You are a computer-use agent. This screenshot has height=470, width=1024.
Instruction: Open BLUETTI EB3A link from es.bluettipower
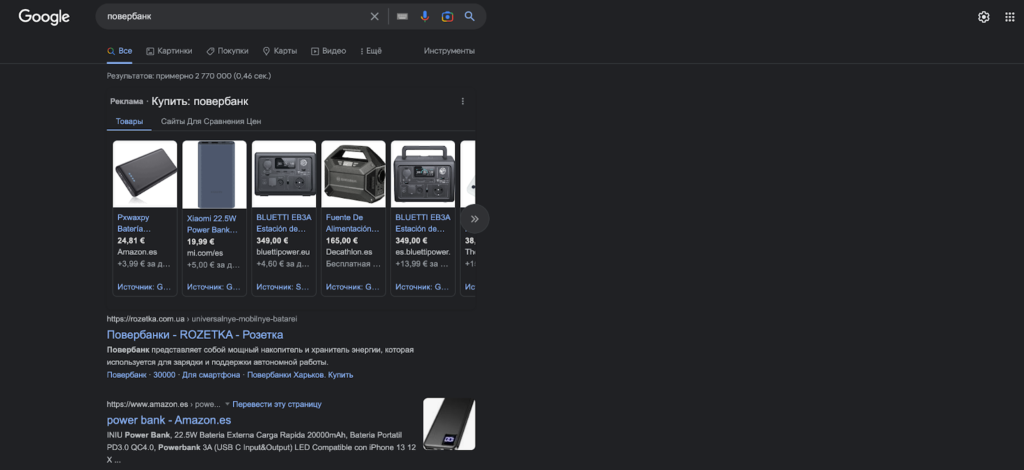[x=423, y=223]
